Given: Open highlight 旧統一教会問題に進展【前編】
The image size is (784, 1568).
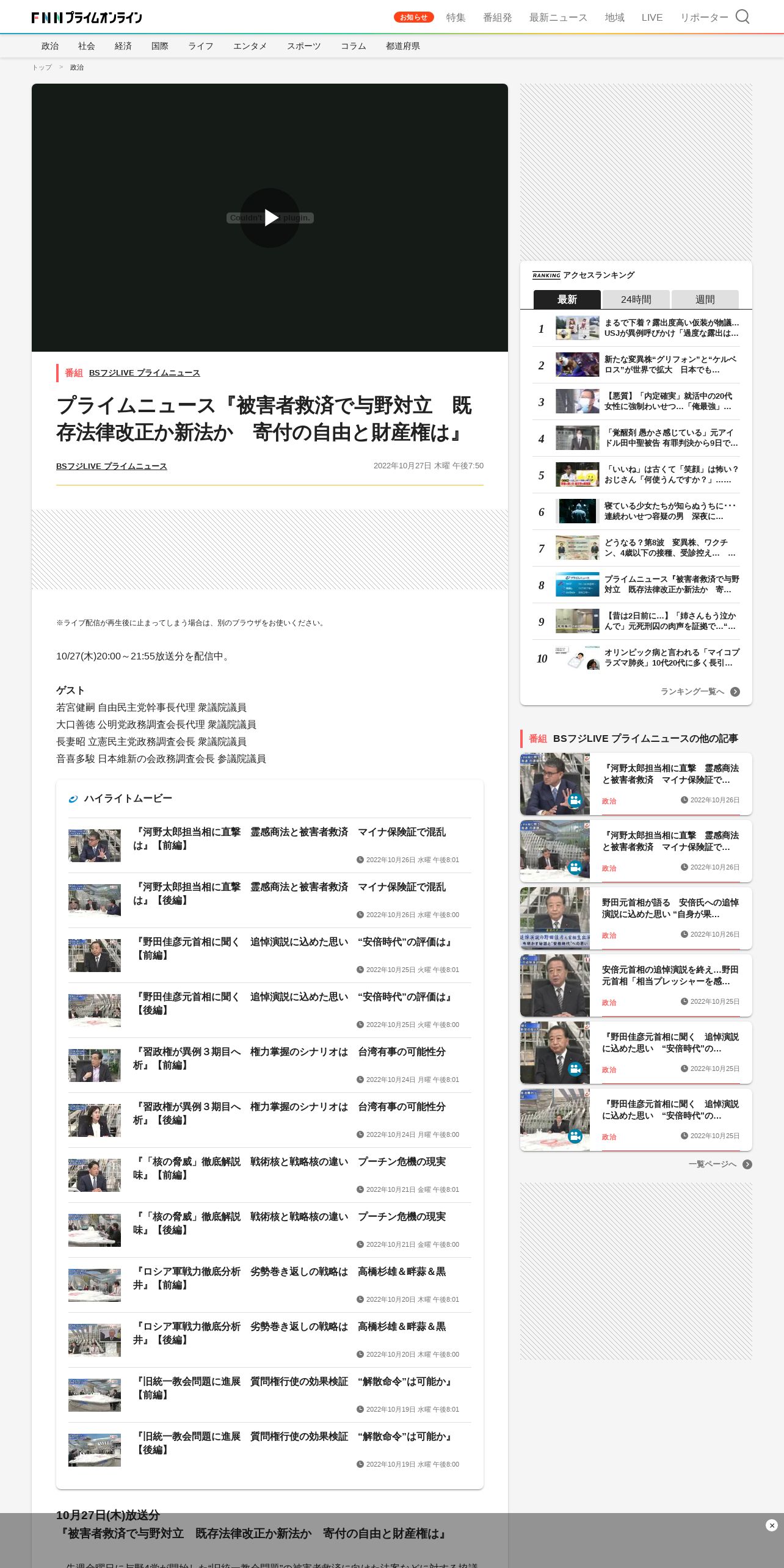Looking at the screenshot, I should 270,1395.
